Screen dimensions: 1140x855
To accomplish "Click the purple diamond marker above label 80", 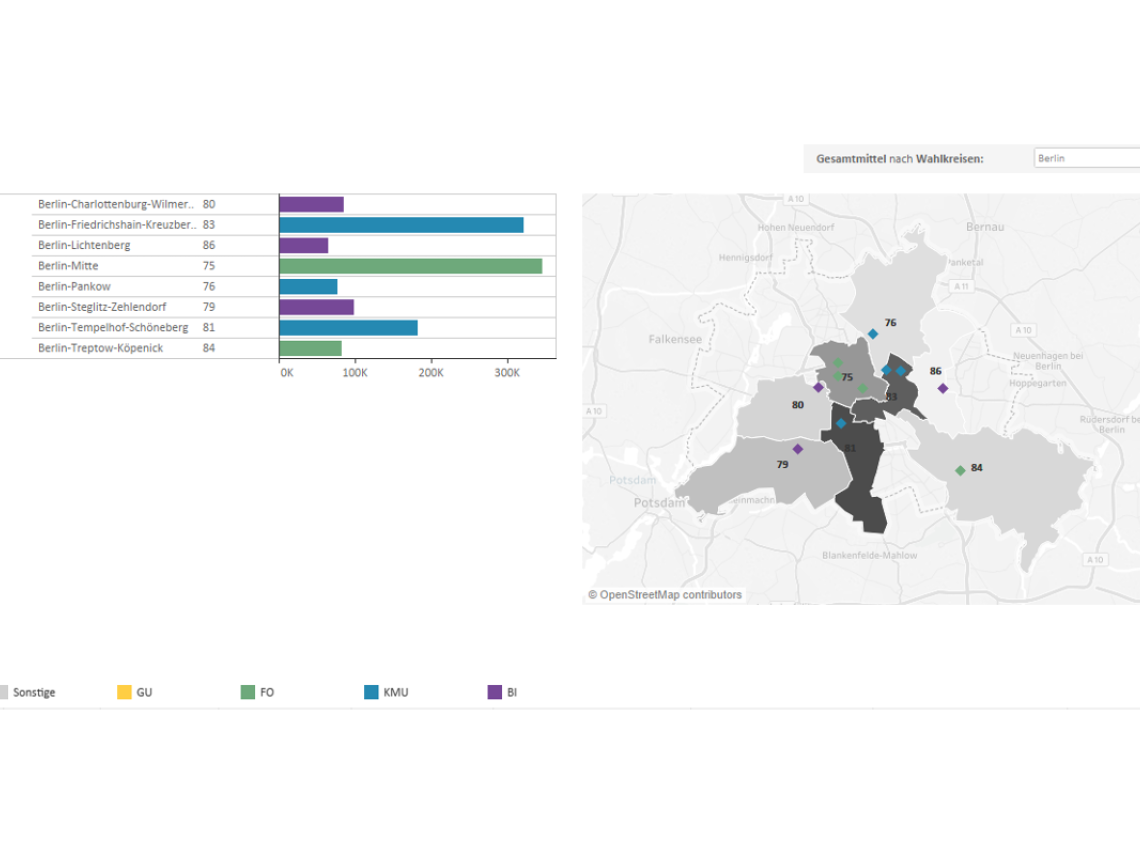I will (818, 387).
